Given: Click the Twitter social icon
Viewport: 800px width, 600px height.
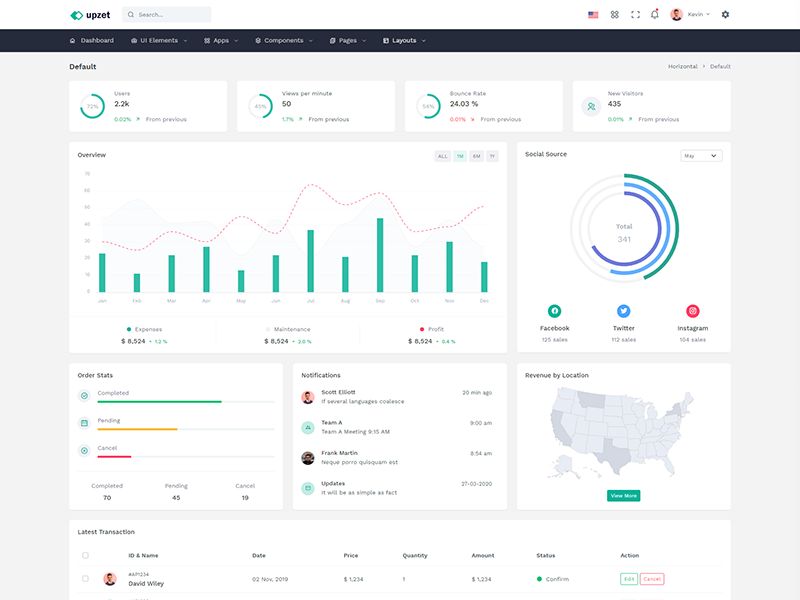Looking at the screenshot, I should [623, 311].
